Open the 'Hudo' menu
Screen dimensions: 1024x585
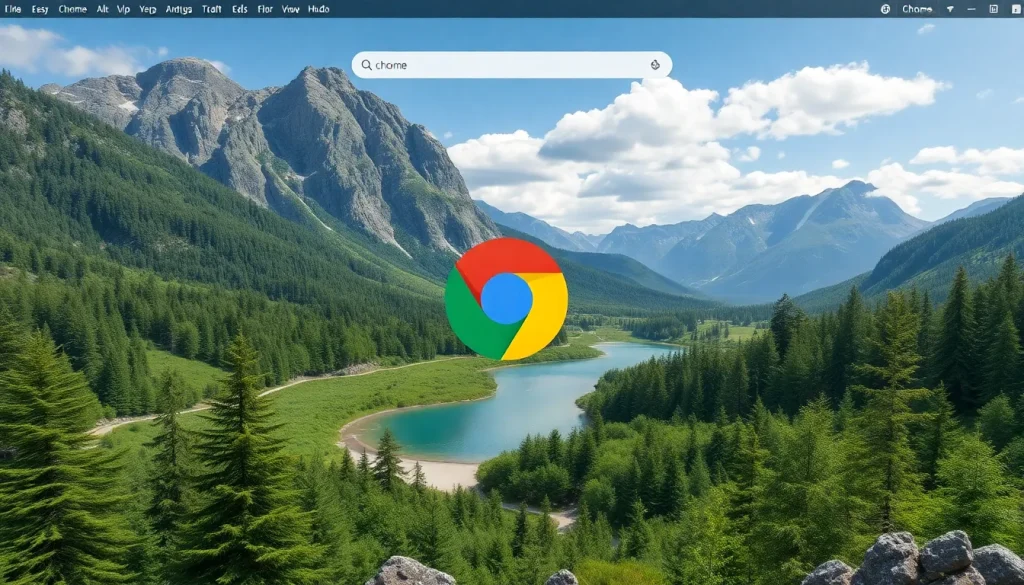[319, 9]
